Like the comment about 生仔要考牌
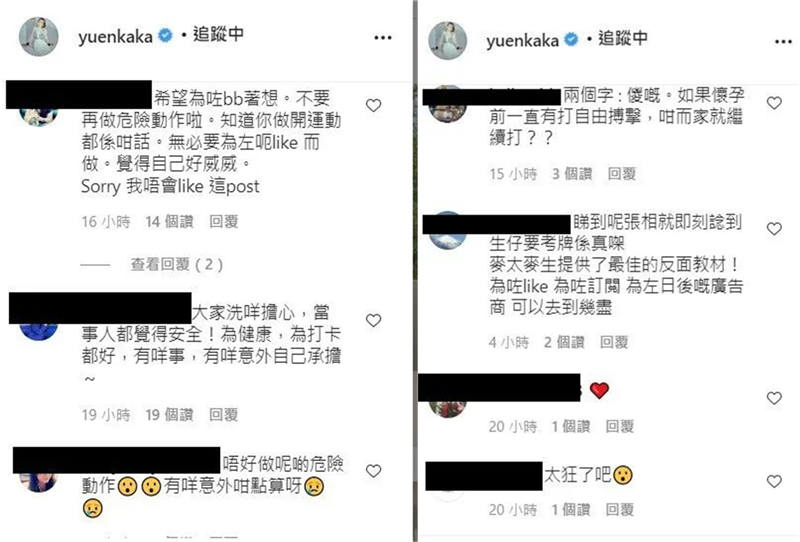 point(774,229)
